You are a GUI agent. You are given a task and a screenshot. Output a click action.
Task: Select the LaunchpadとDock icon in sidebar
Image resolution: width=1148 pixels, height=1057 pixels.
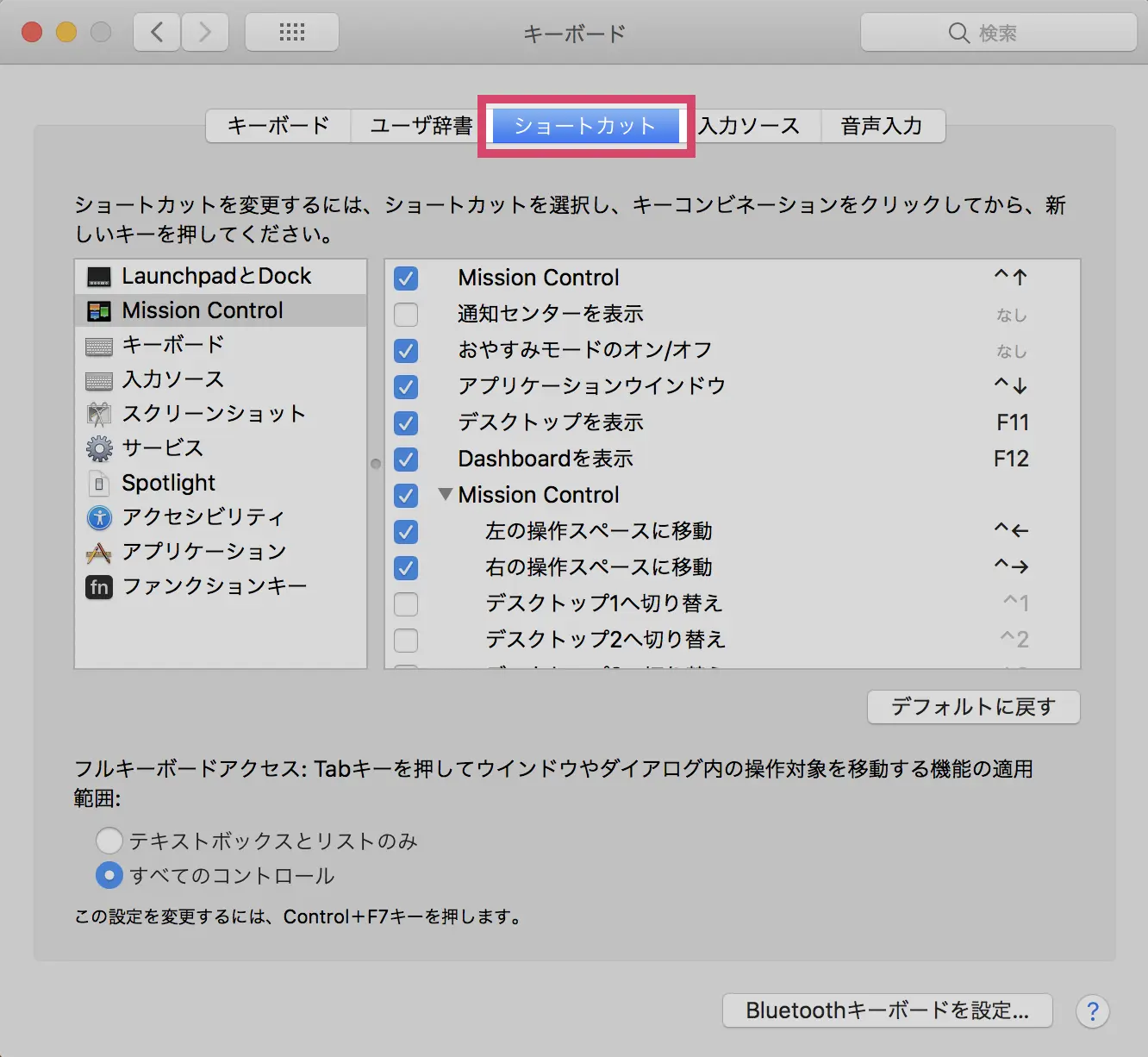coord(99,277)
